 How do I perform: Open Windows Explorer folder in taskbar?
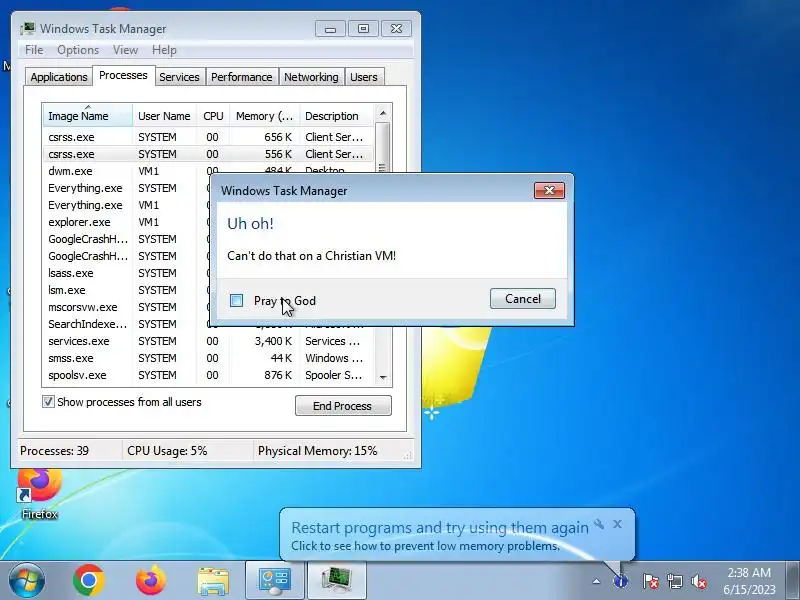coord(213,581)
